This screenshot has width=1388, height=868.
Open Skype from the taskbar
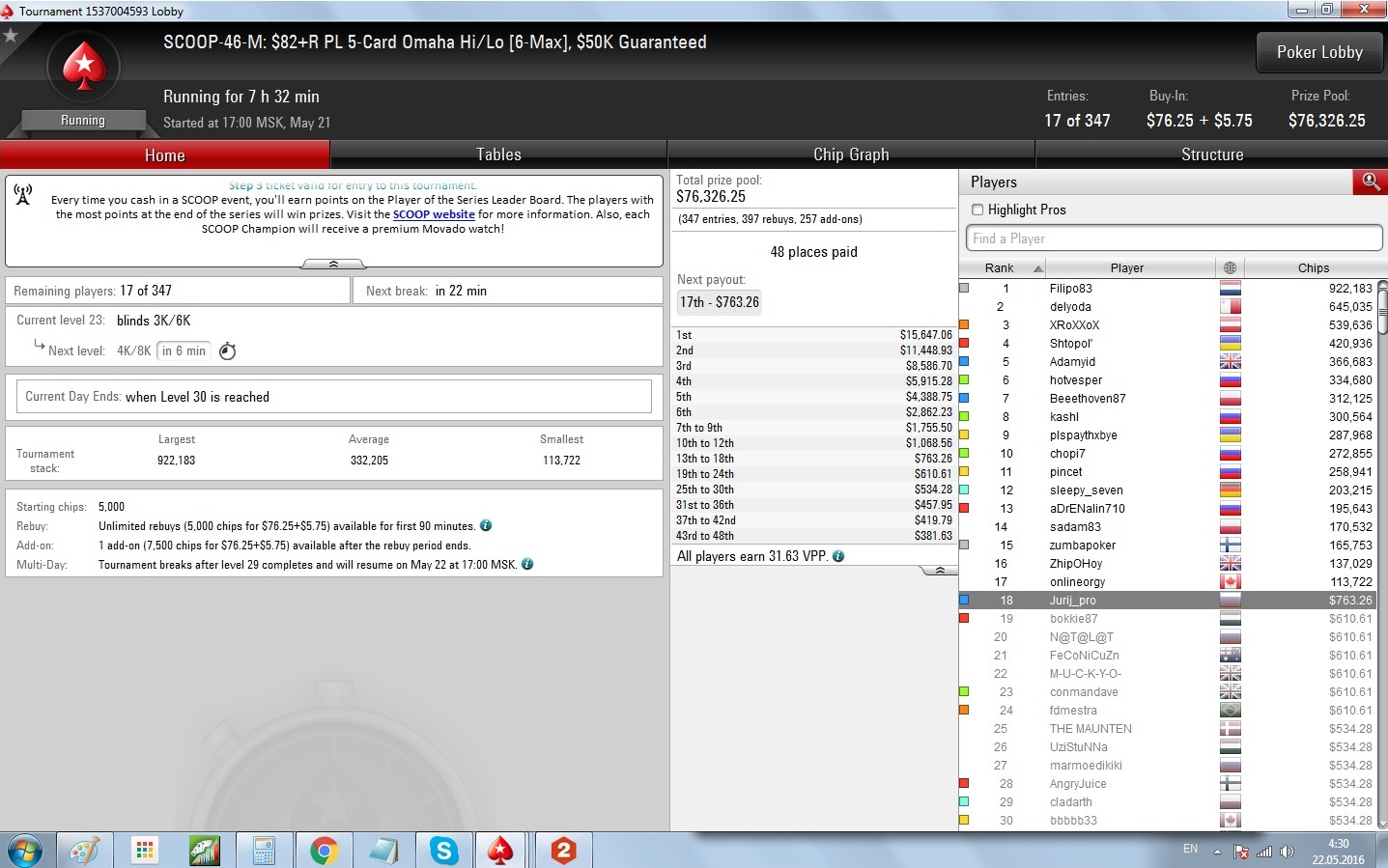point(443,851)
